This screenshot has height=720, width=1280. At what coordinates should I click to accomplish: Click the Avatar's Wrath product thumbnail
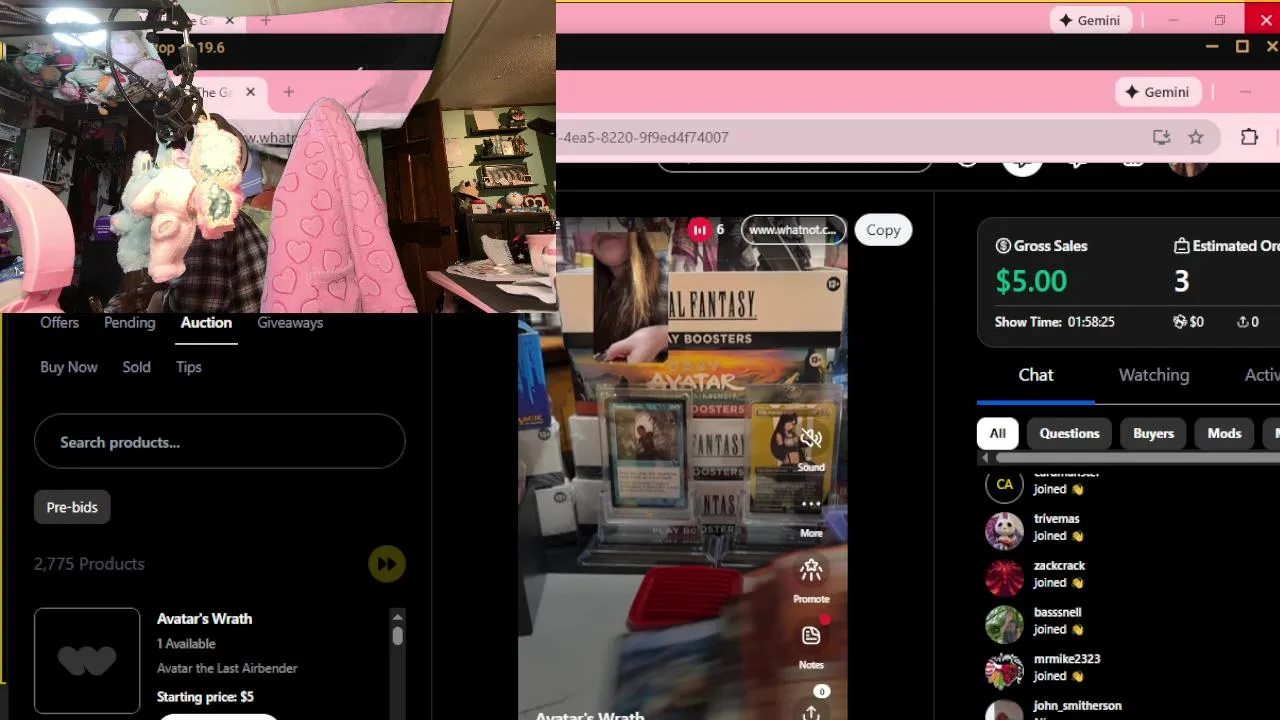tap(87, 661)
